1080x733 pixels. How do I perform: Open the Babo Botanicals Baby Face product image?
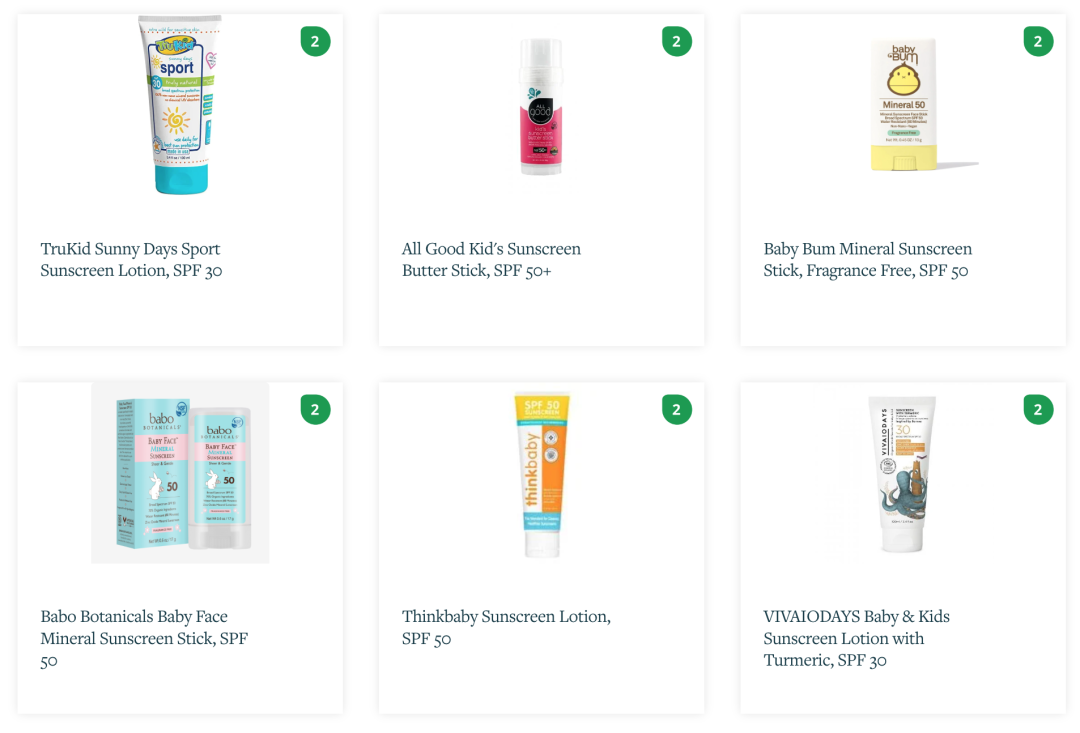click(180, 473)
